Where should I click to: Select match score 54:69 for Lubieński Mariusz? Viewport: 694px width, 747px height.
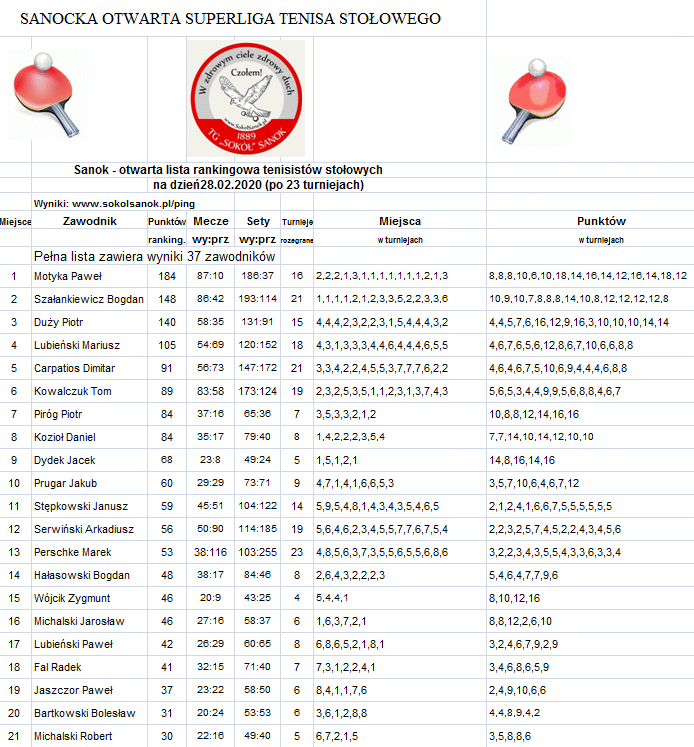(x=211, y=345)
